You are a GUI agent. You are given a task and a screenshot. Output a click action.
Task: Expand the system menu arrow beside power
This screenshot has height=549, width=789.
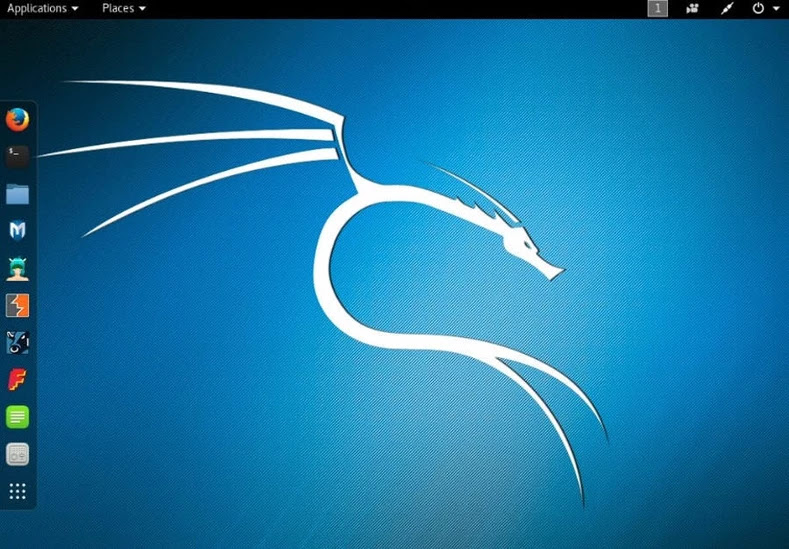776,9
